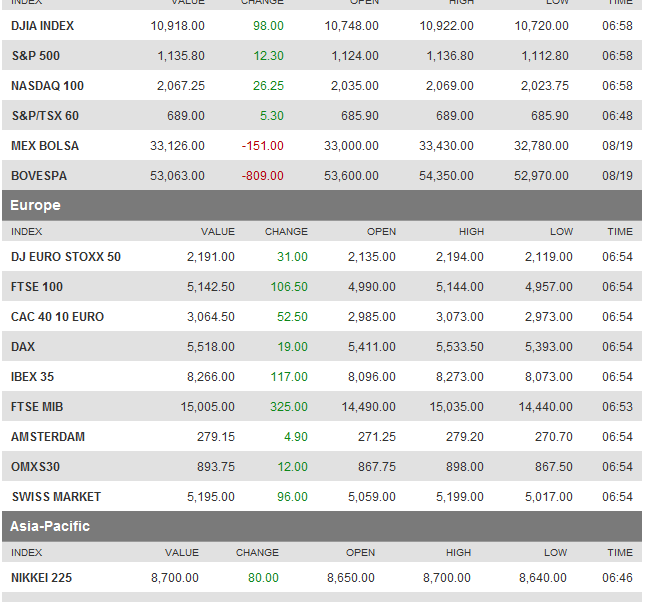653x602 pixels.
Task: Open the AMSTERDAM index name
Action: [48, 437]
